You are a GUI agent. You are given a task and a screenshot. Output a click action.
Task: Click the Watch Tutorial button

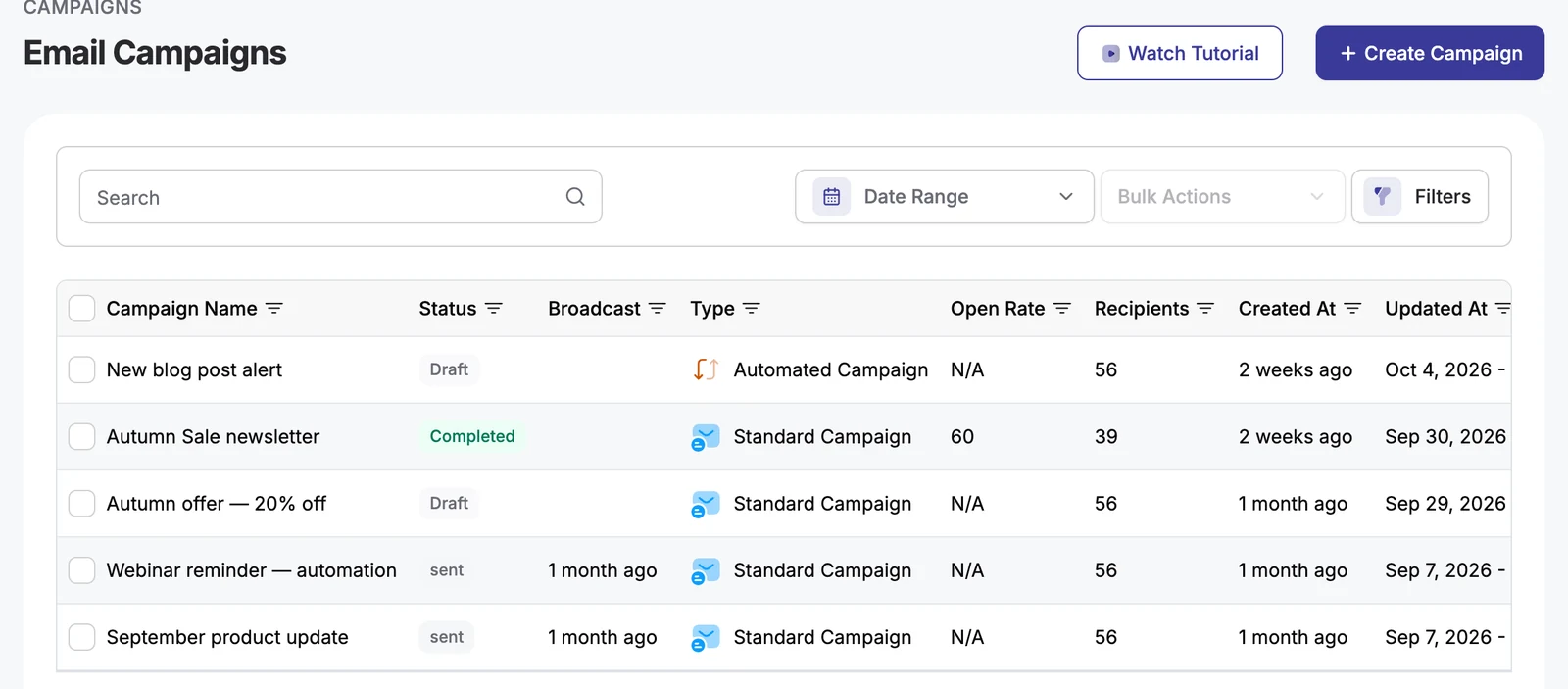click(1180, 54)
